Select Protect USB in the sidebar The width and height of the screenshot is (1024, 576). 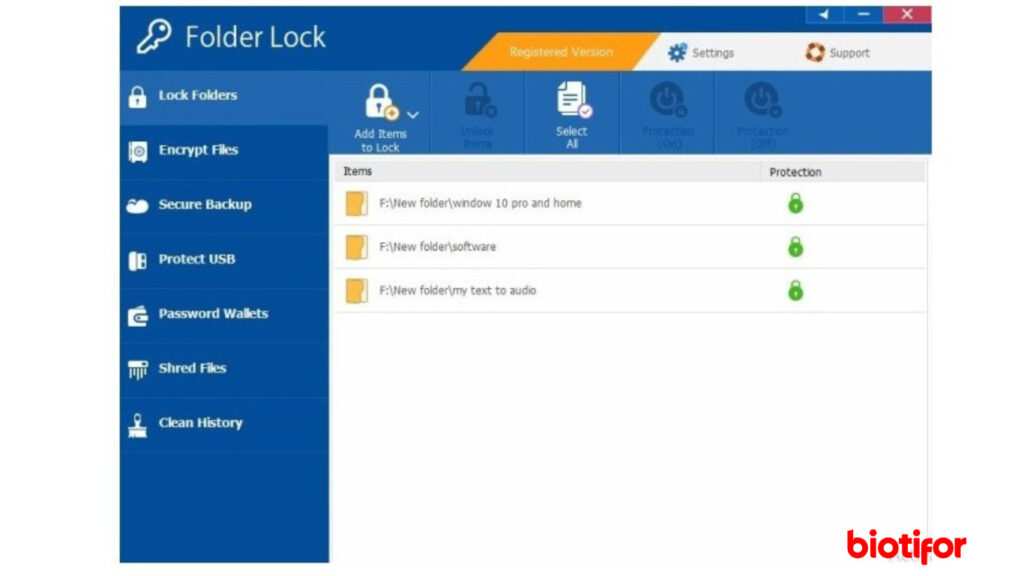click(x=224, y=260)
